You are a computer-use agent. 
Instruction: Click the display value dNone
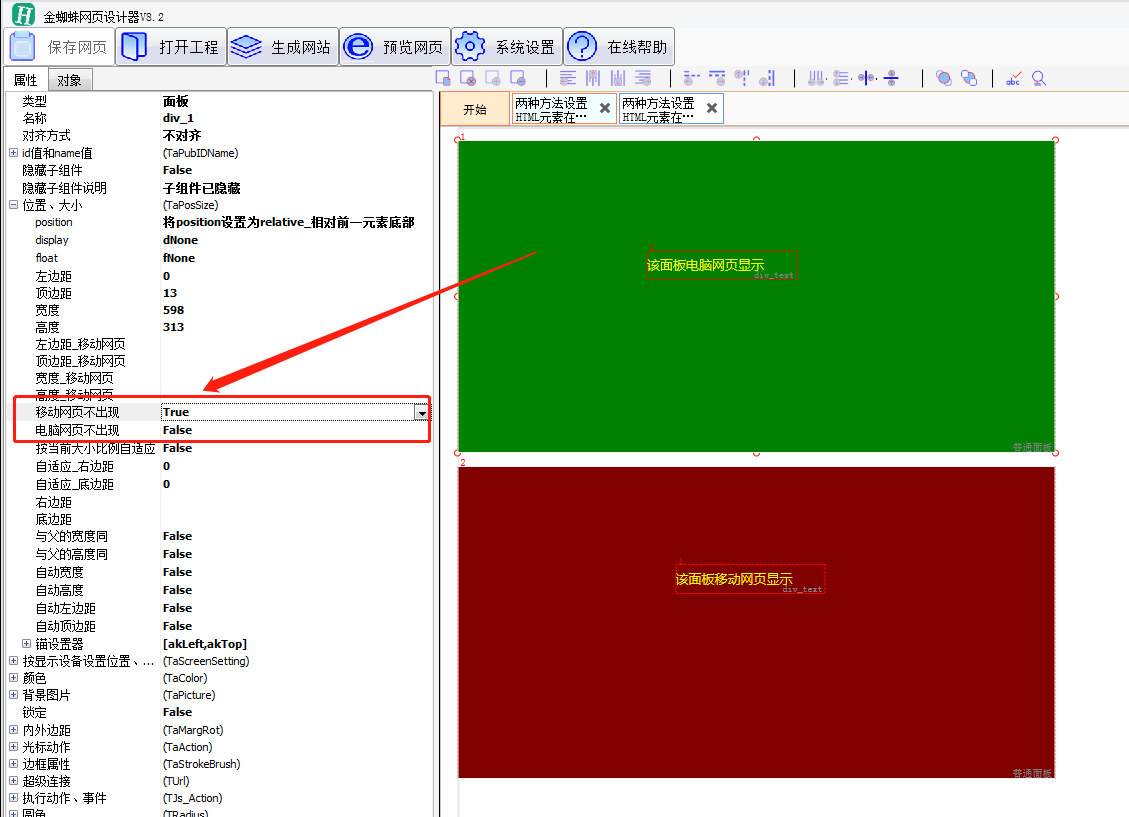180,240
